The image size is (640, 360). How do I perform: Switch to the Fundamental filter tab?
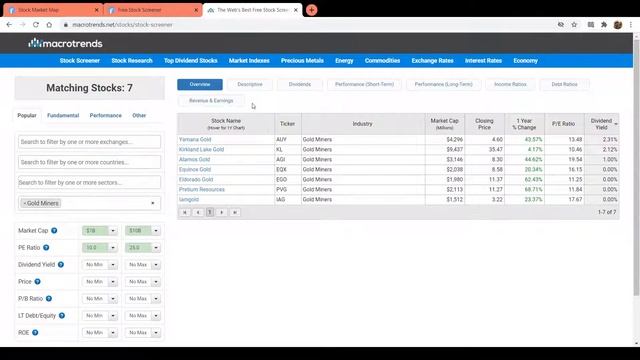(63, 116)
